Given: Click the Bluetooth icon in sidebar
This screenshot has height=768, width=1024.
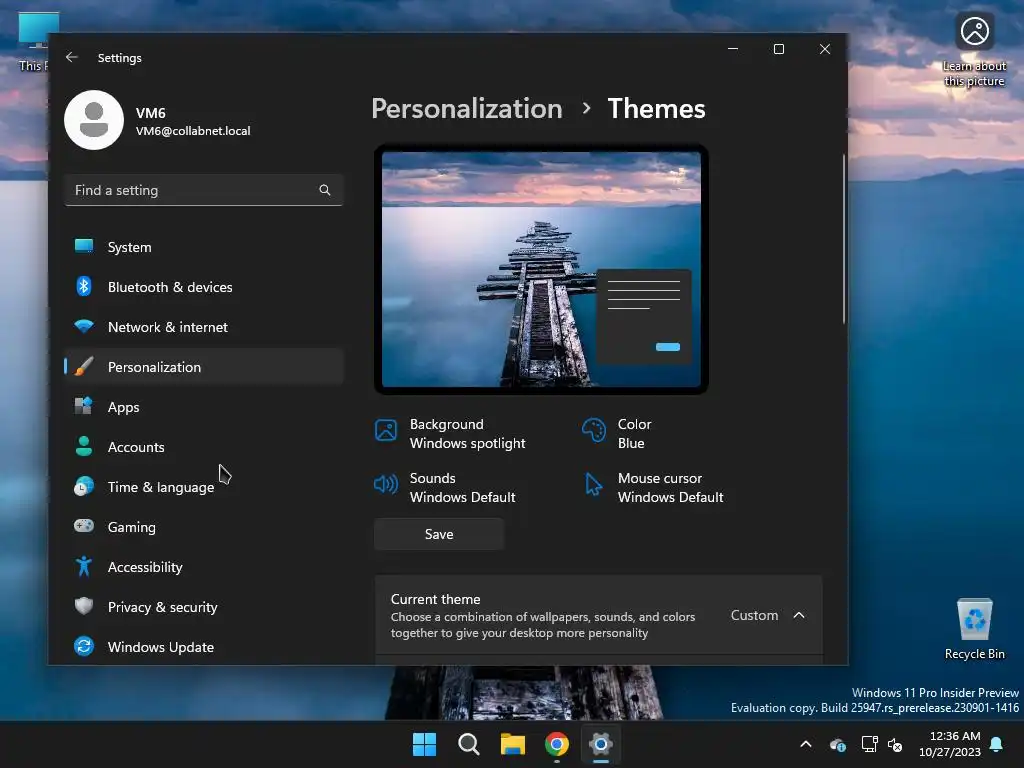Looking at the screenshot, I should [84, 286].
